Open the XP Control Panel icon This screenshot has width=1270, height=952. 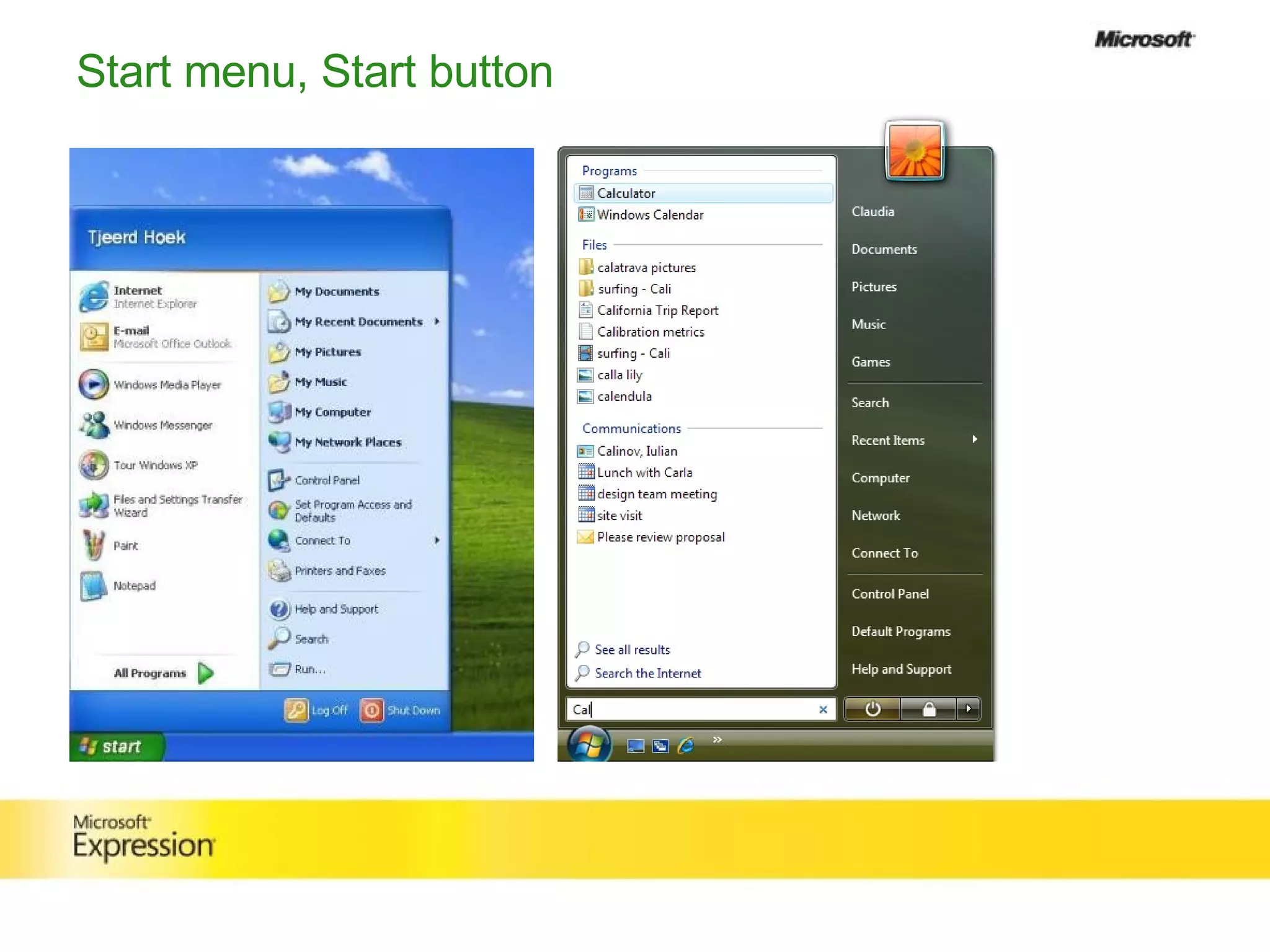[x=279, y=480]
